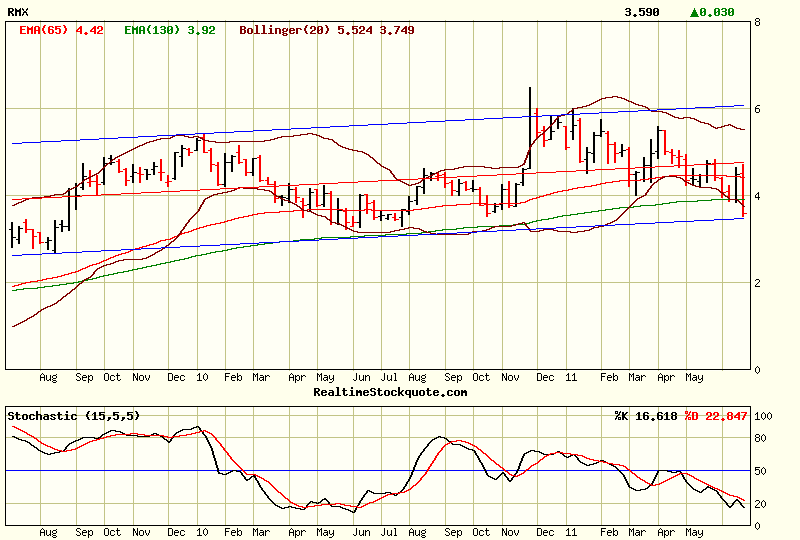Click the 80 label on stochastic axis
The height and width of the screenshot is (540, 800).
[x=761, y=437]
